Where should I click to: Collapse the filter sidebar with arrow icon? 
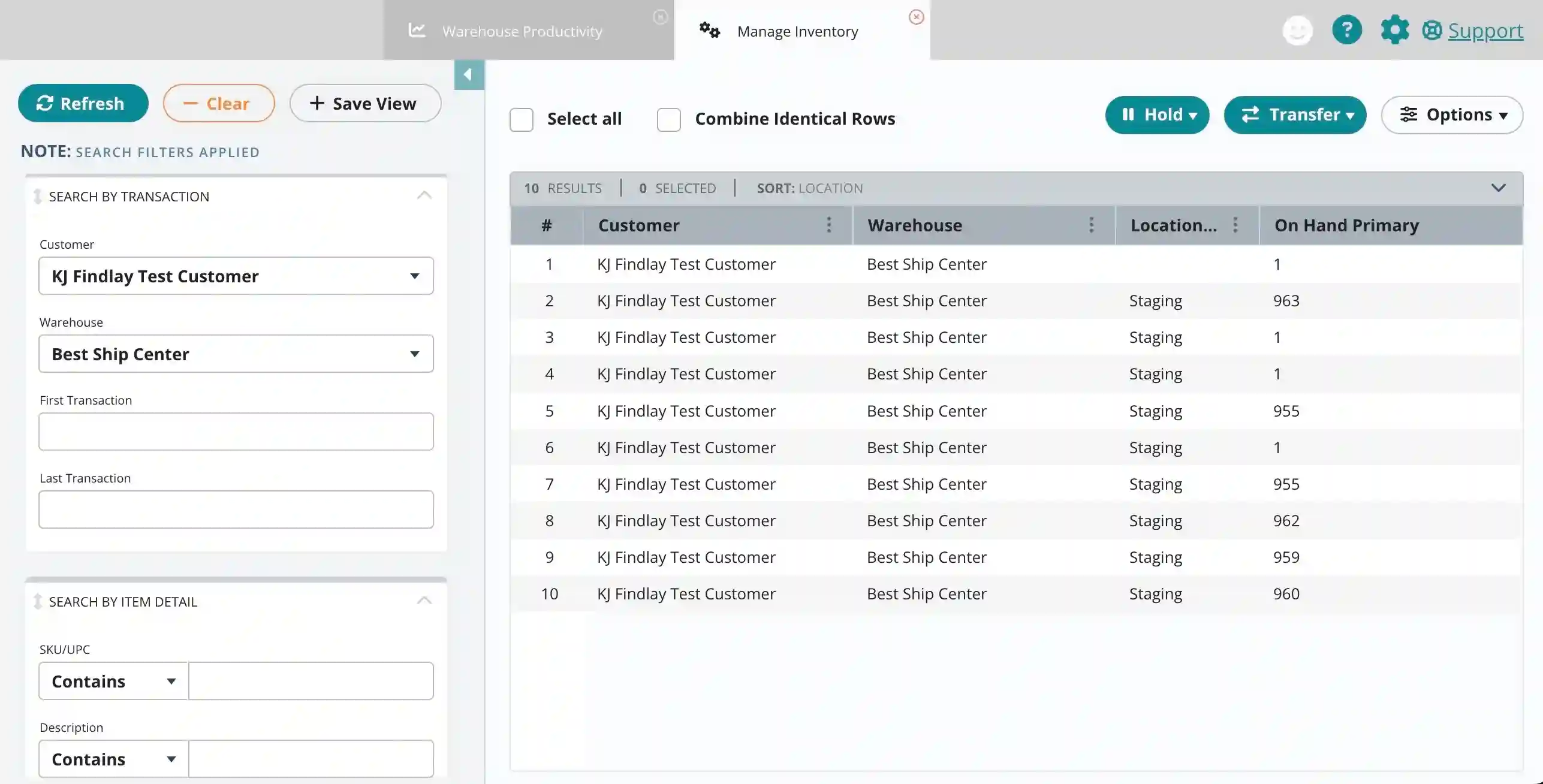pos(469,74)
